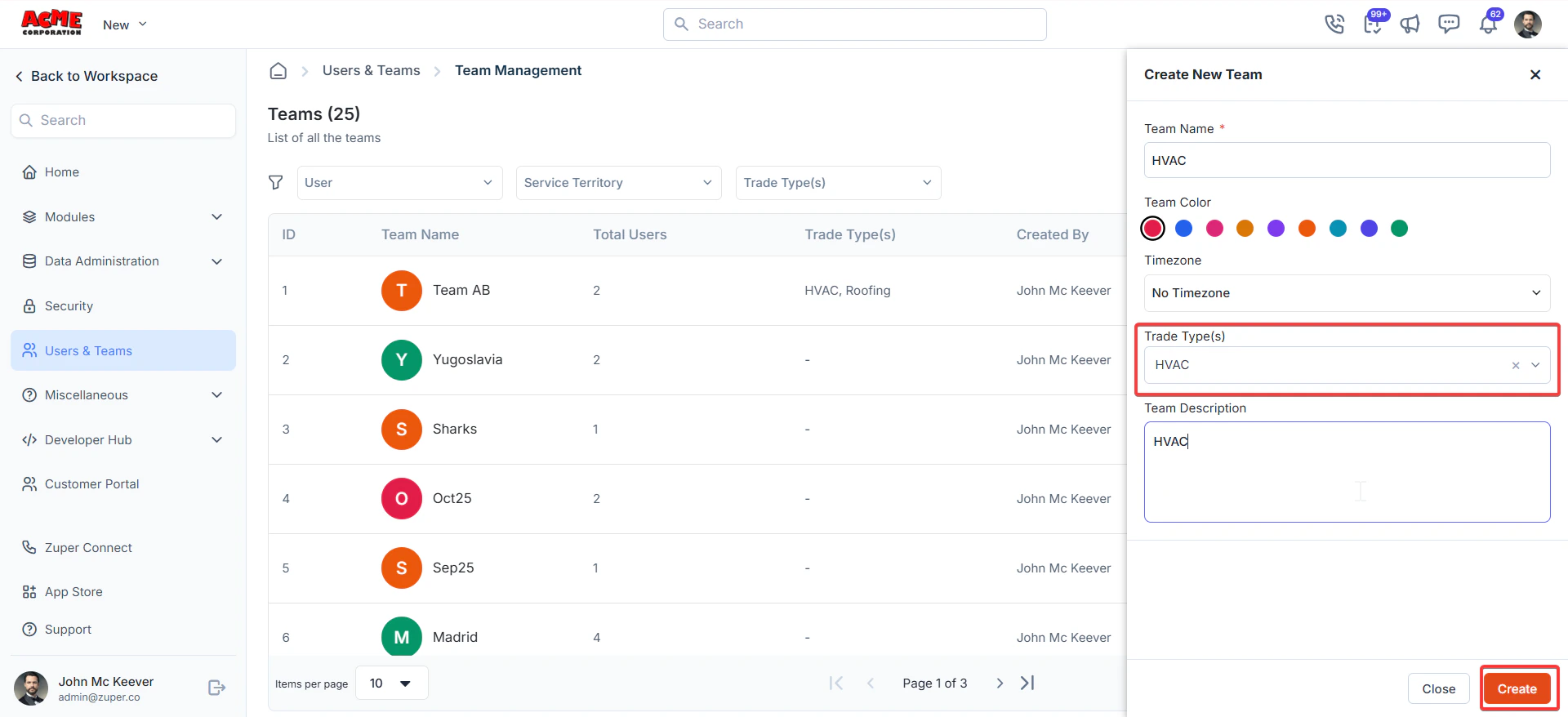The width and height of the screenshot is (1568, 717).
Task: Click the Team Name column header
Action: (x=420, y=235)
